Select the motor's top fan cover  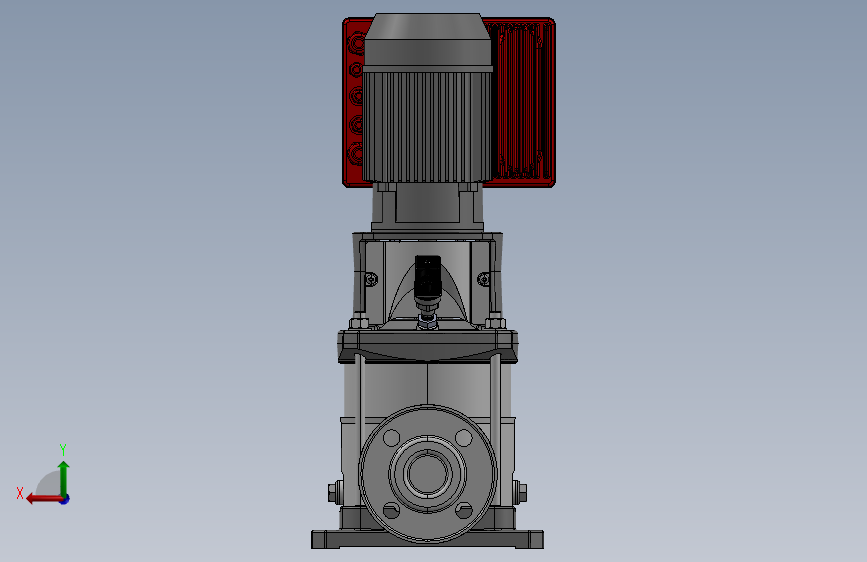[x=427, y=41]
